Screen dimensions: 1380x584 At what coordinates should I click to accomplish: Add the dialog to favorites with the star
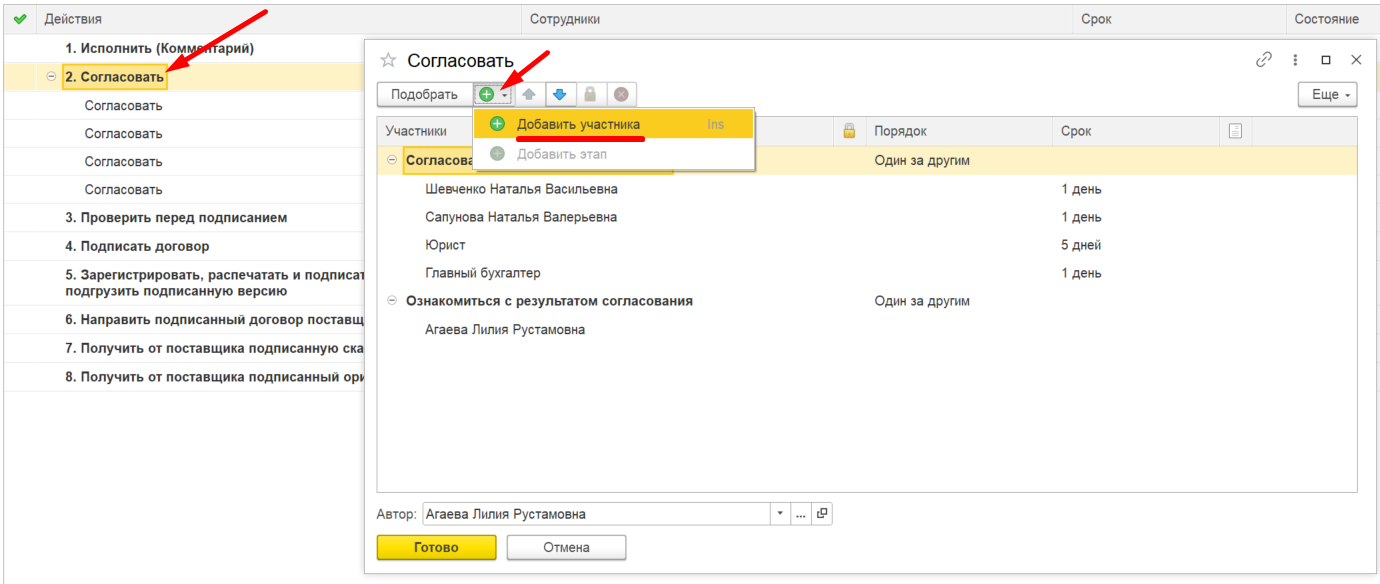tap(388, 61)
